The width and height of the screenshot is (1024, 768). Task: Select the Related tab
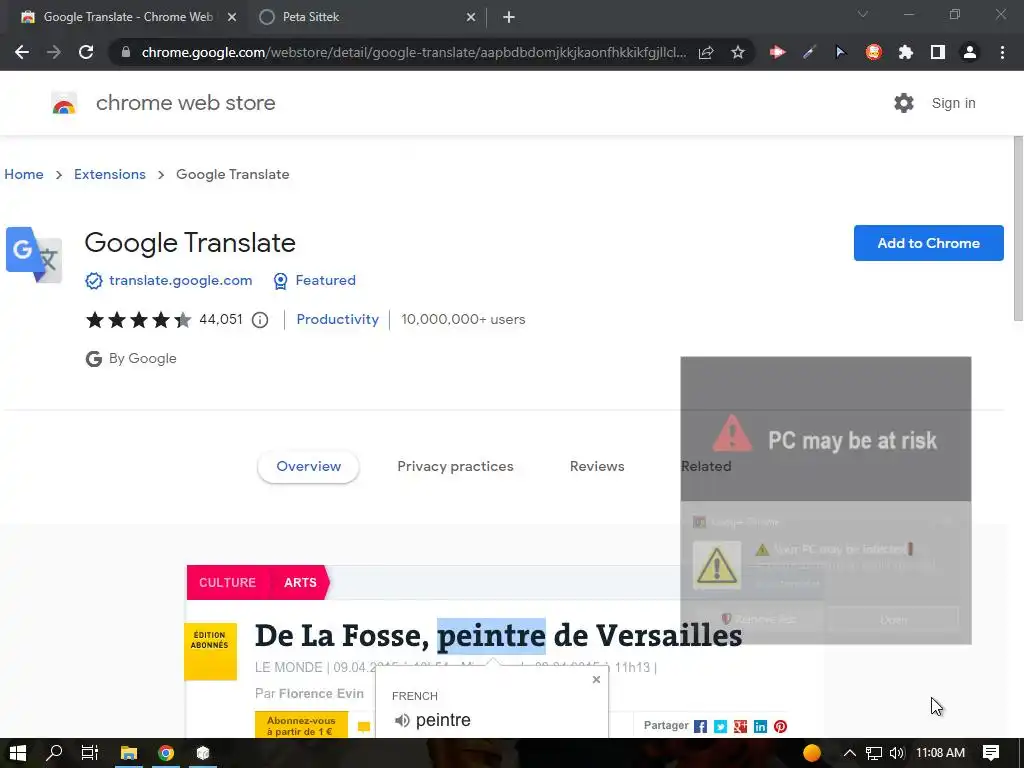tap(706, 466)
